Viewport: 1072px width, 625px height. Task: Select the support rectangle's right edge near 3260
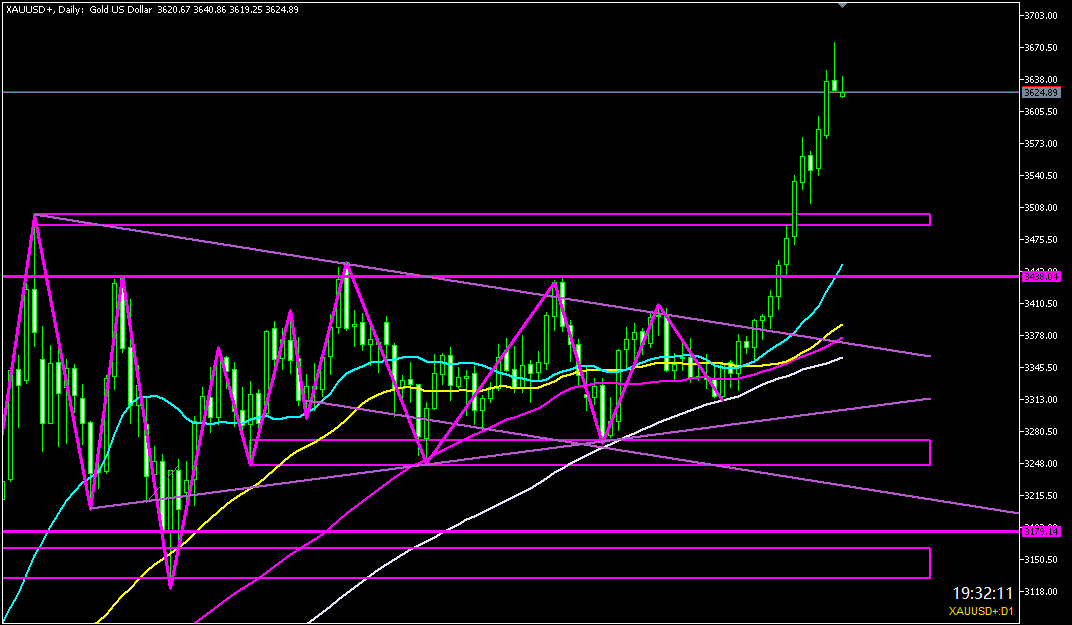pyautogui.click(x=930, y=452)
